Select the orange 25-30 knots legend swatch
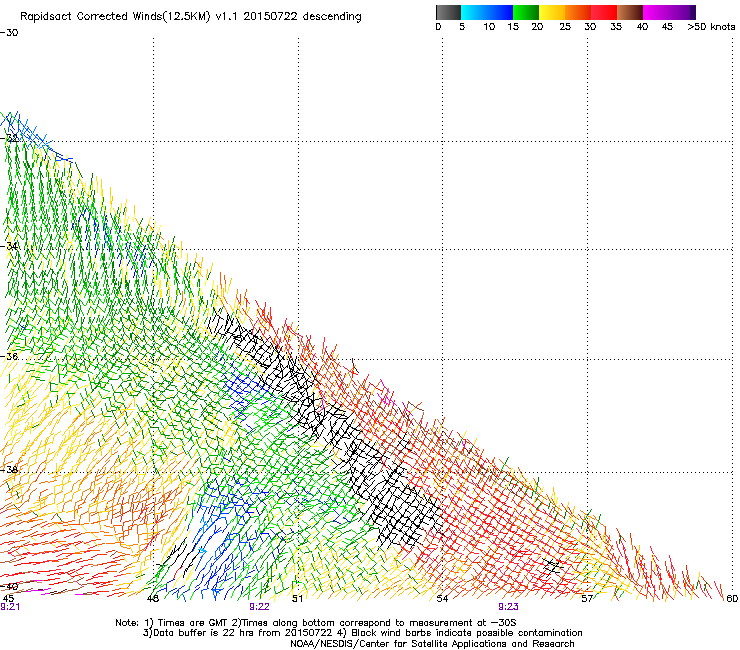740x650 pixels. 578,12
